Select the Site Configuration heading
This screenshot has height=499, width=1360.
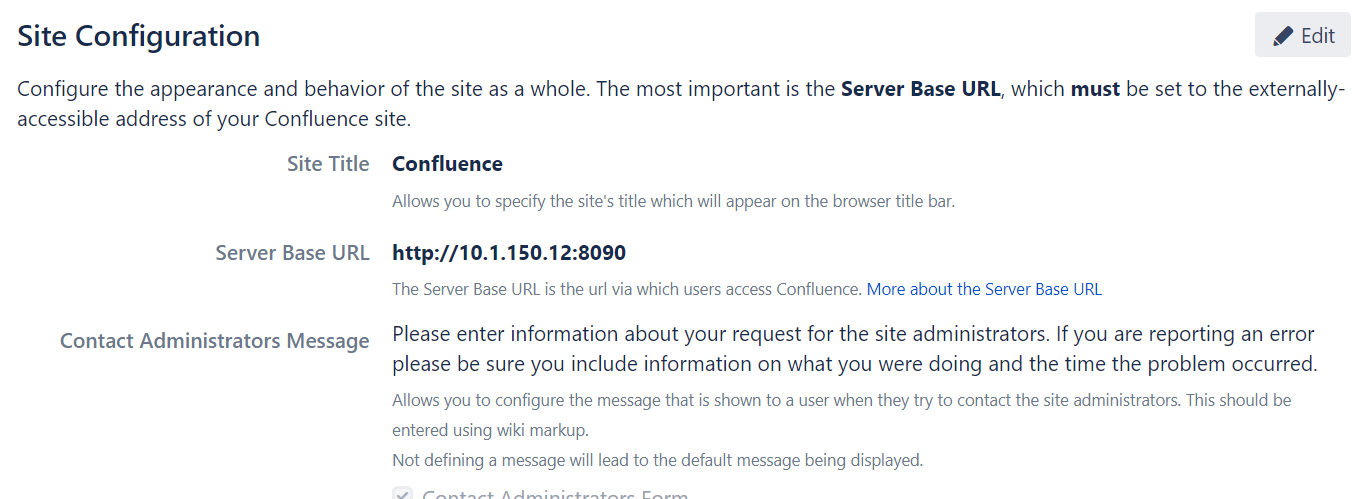tap(139, 36)
